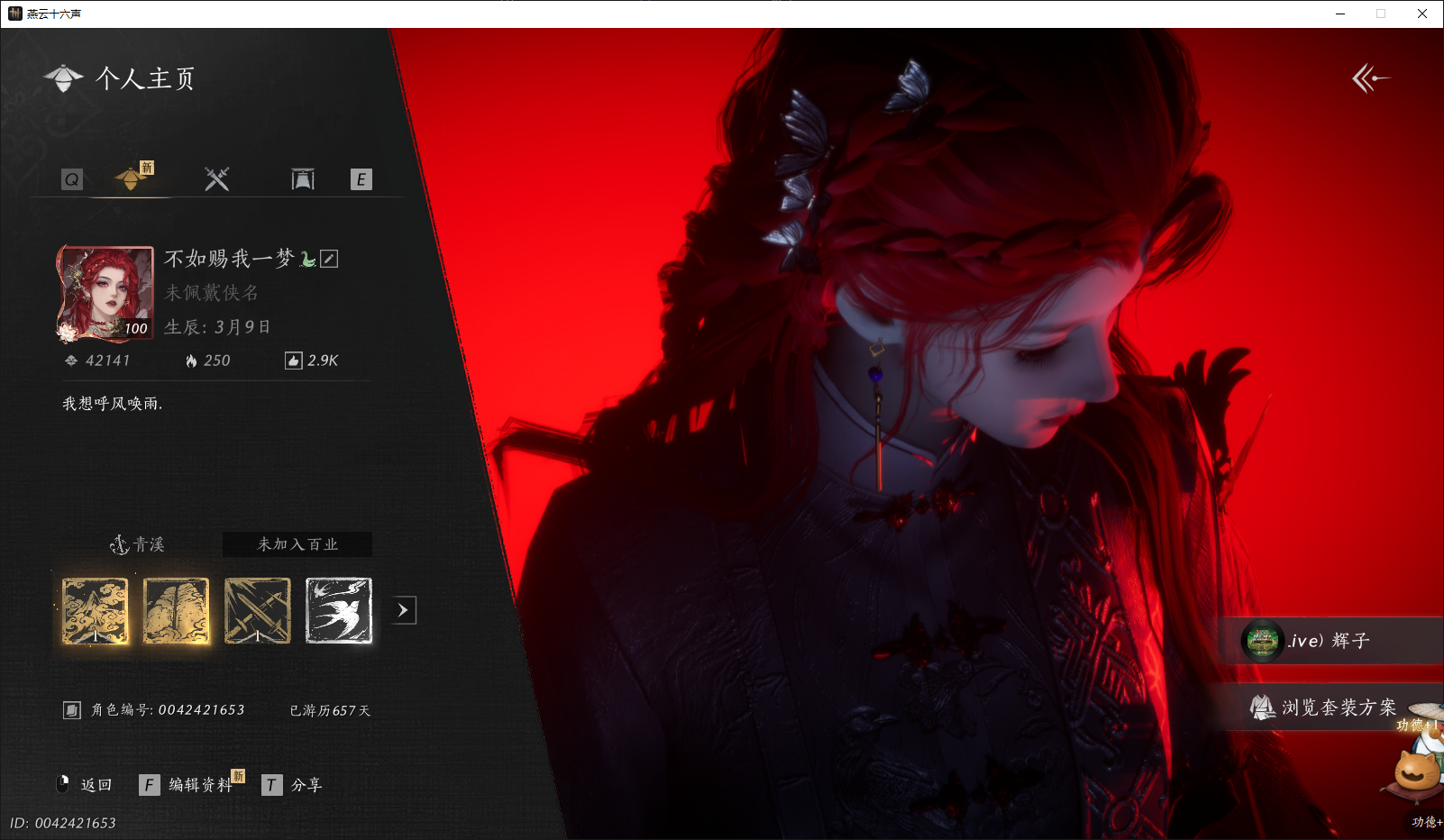Click the 青溪 sect label
This screenshot has width=1444, height=840.
137,544
